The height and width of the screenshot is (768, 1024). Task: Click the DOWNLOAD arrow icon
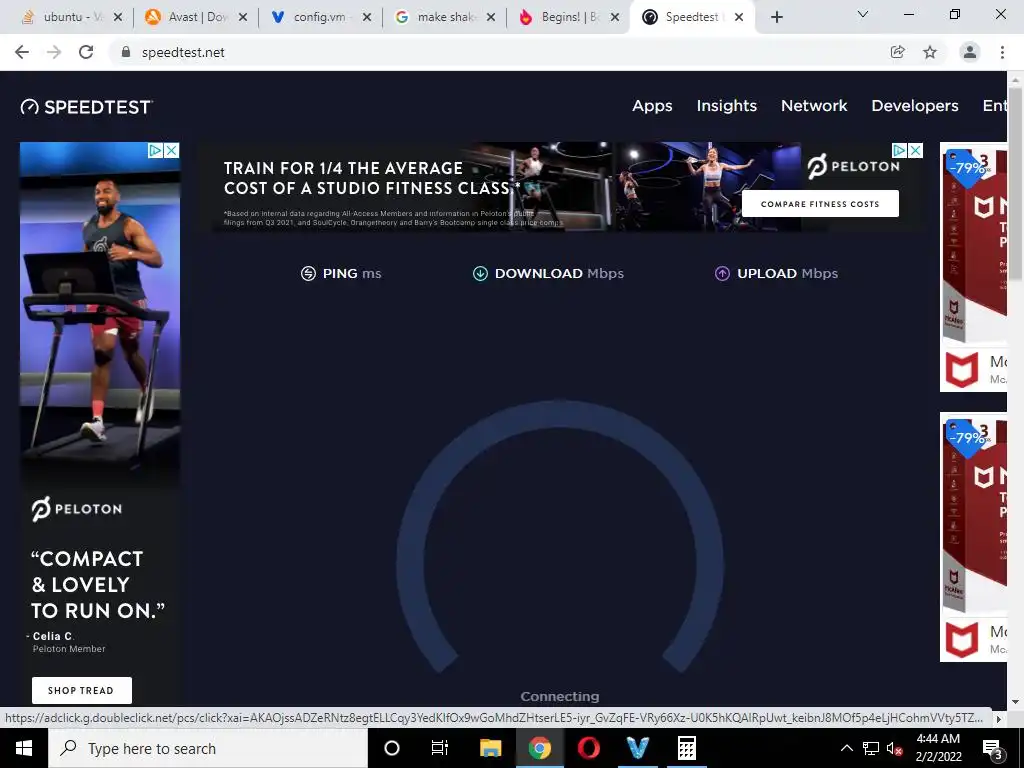pos(480,274)
